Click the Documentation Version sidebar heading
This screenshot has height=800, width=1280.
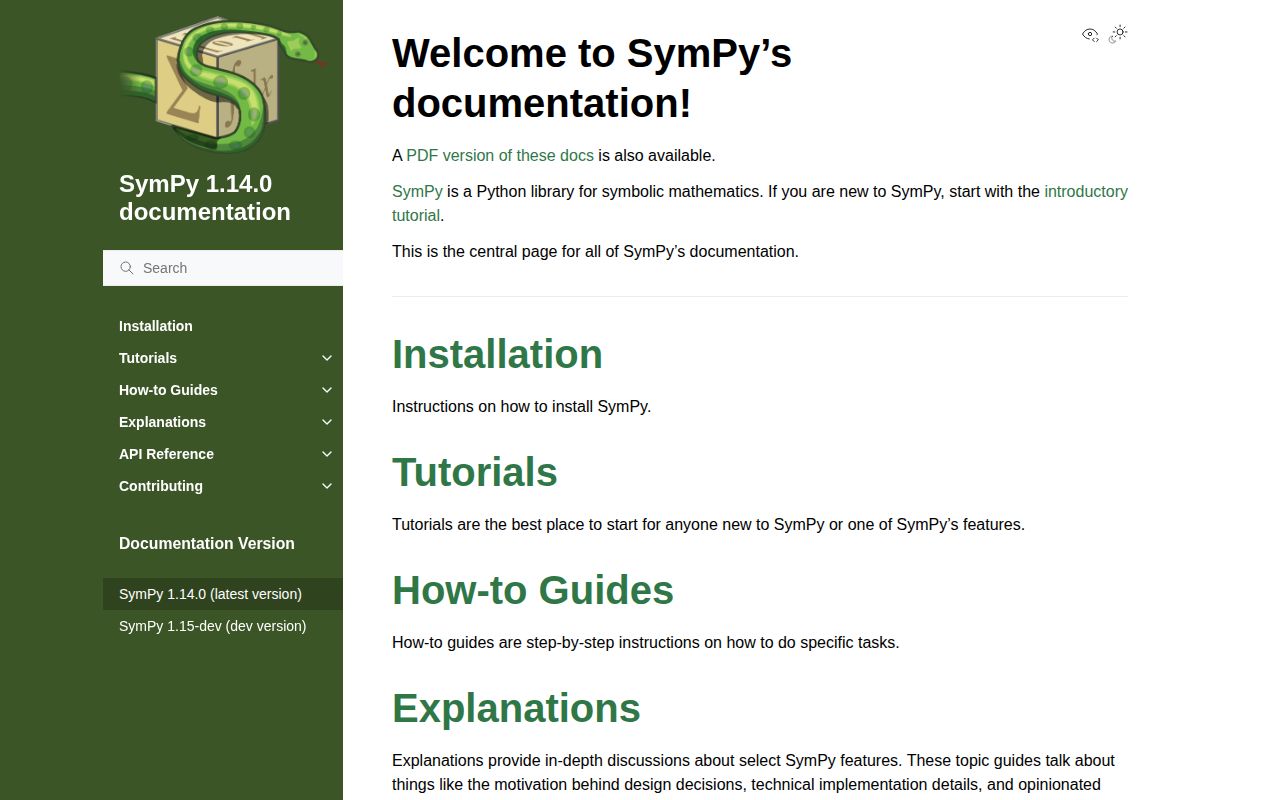tap(207, 544)
